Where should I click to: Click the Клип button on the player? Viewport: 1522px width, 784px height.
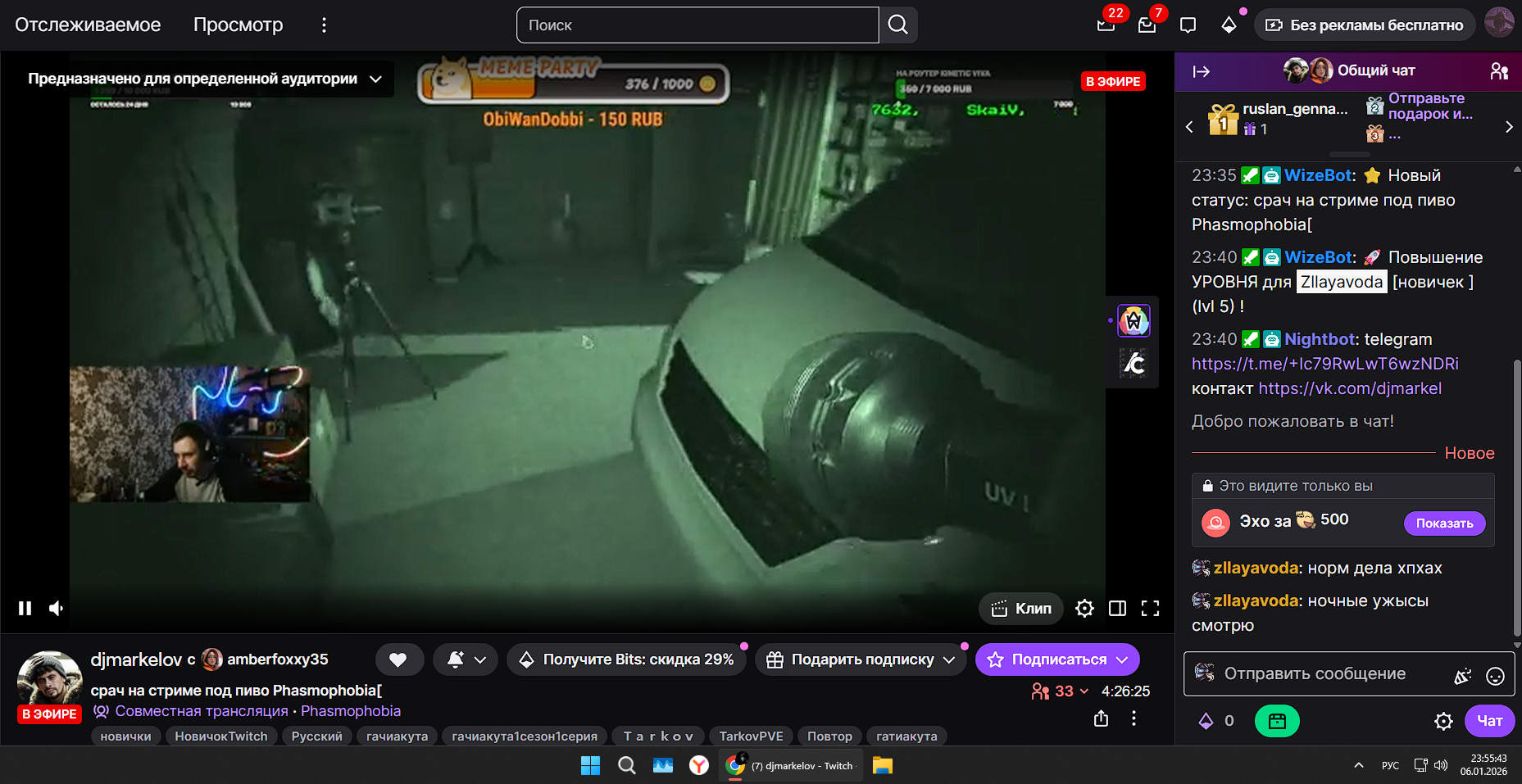1020,608
